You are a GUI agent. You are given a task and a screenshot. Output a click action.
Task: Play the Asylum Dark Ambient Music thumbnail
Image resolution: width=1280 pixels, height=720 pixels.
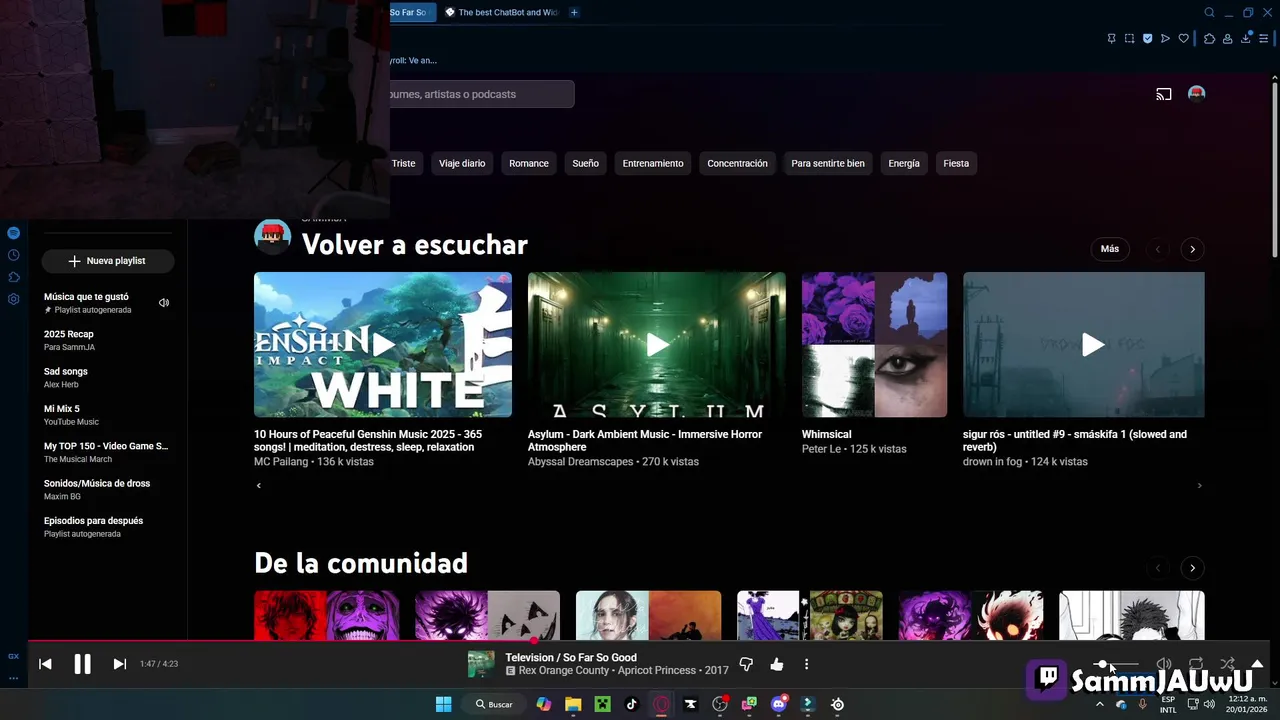[x=657, y=345]
